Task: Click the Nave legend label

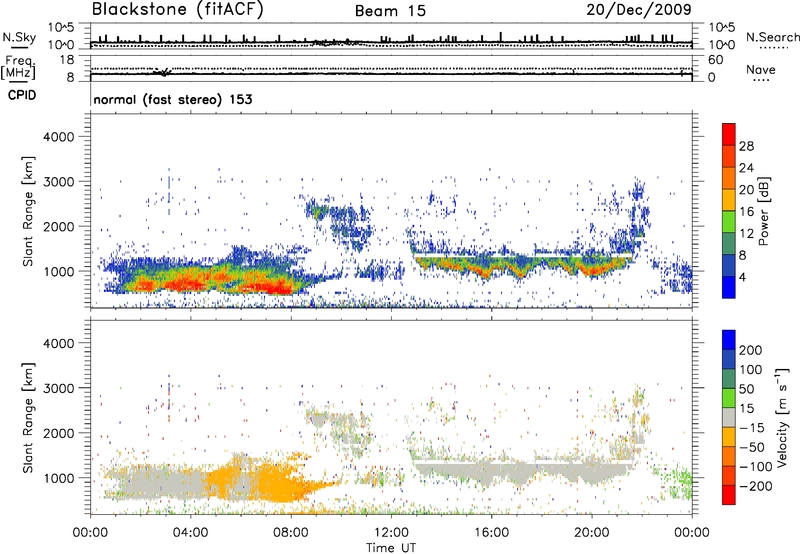Action: tap(761, 70)
